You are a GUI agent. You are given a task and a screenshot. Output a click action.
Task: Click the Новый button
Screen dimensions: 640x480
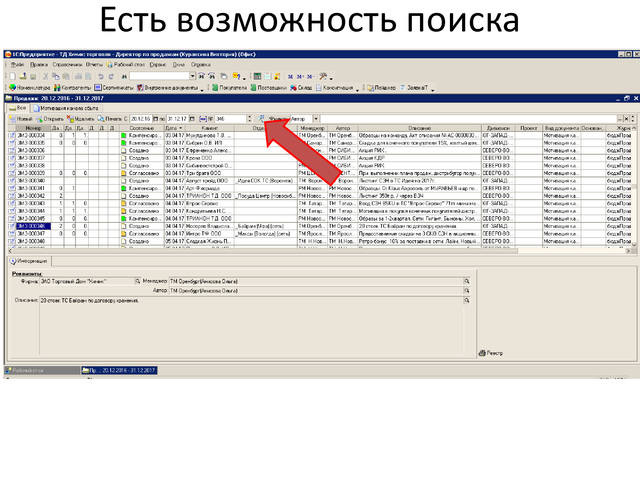pyautogui.click(x=21, y=119)
